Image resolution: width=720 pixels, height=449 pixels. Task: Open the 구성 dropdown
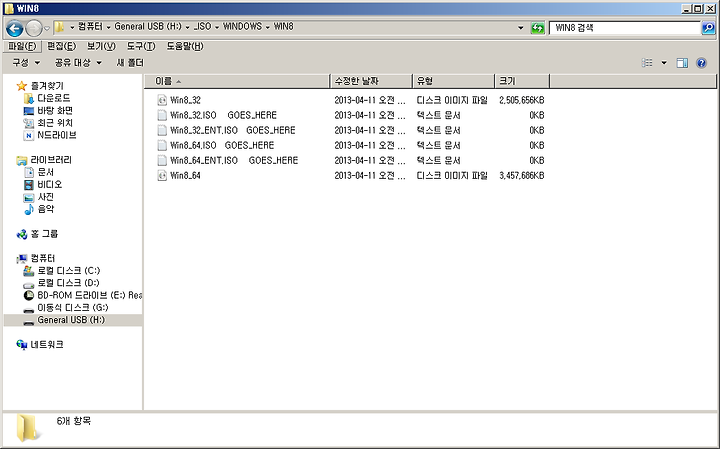pos(26,62)
